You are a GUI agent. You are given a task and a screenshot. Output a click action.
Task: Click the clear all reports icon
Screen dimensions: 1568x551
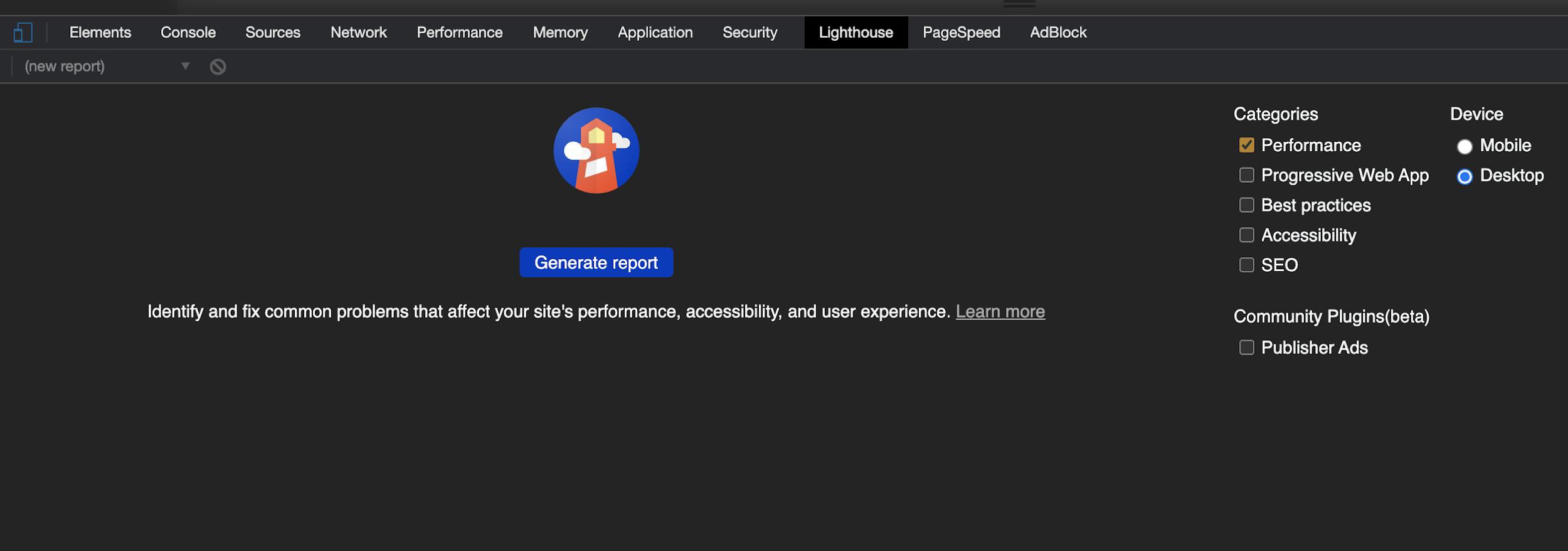tap(218, 67)
